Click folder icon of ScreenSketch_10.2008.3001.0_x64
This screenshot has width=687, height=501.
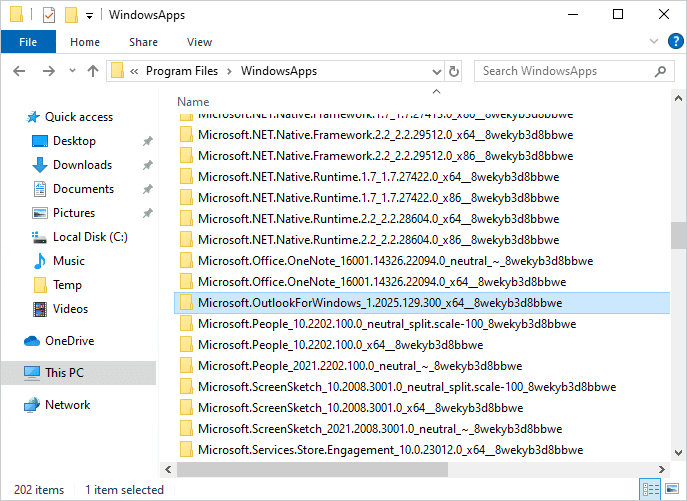pyautogui.click(x=186, y=408)
